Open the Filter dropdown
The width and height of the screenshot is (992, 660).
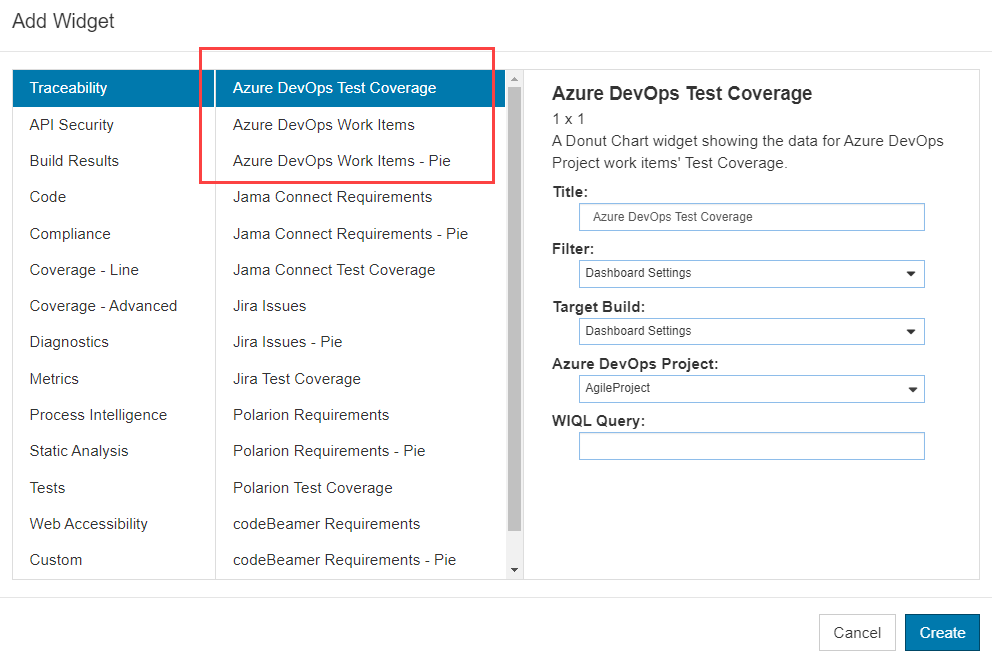tap(752, 273)
